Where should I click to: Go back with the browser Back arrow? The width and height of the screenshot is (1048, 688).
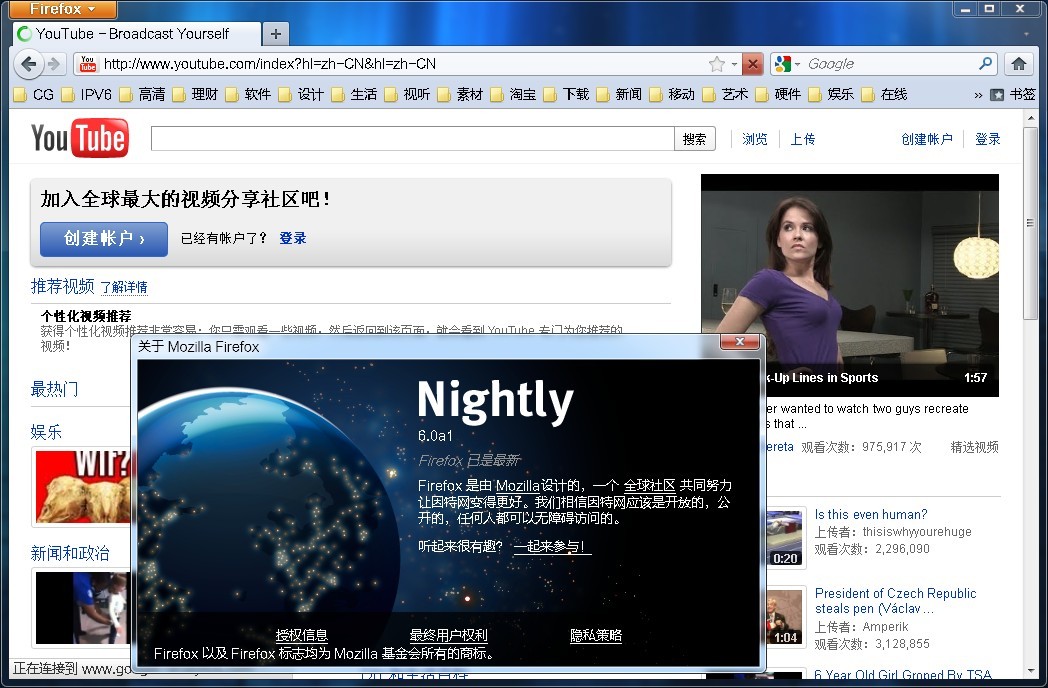click(28, 64)
